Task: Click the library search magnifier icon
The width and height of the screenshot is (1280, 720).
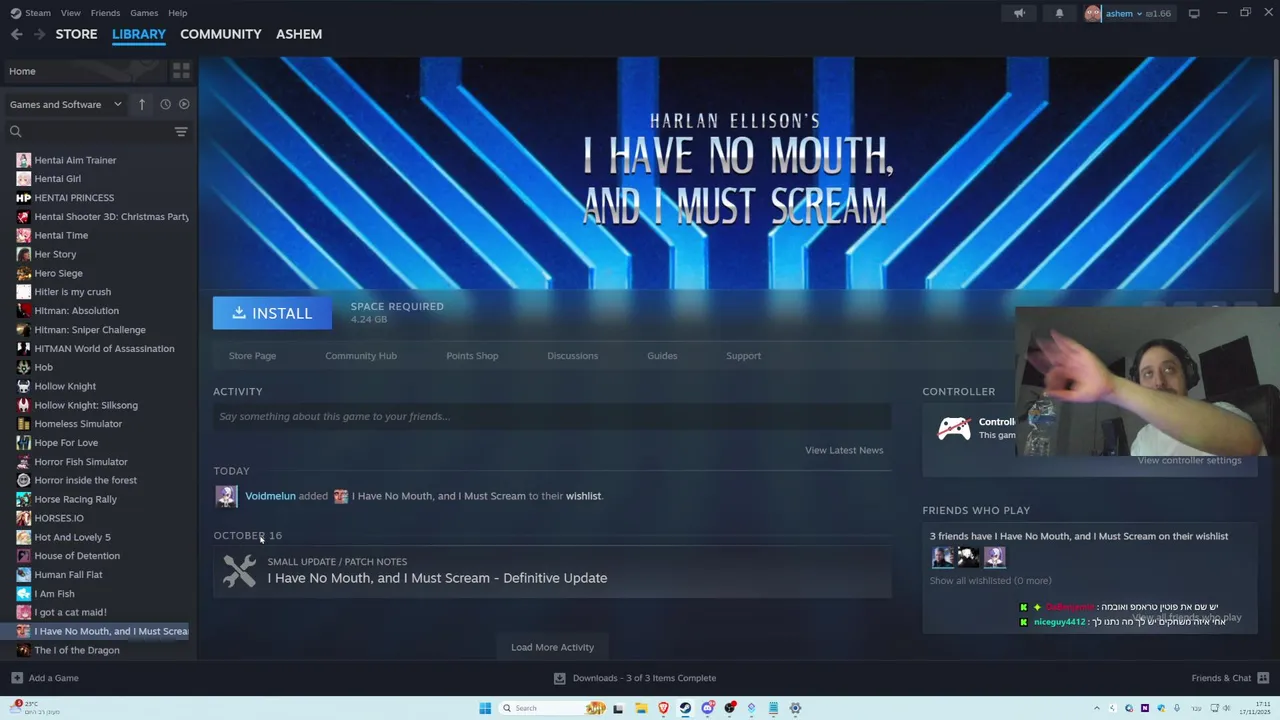Action: pos(15,131)
